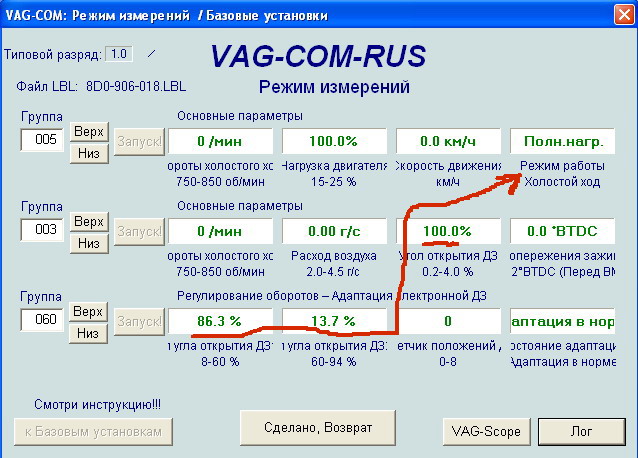Viewport: 638px width, 458px height.
Task: Click Запуск! button for group 003
Action: [x=139, y=231]
